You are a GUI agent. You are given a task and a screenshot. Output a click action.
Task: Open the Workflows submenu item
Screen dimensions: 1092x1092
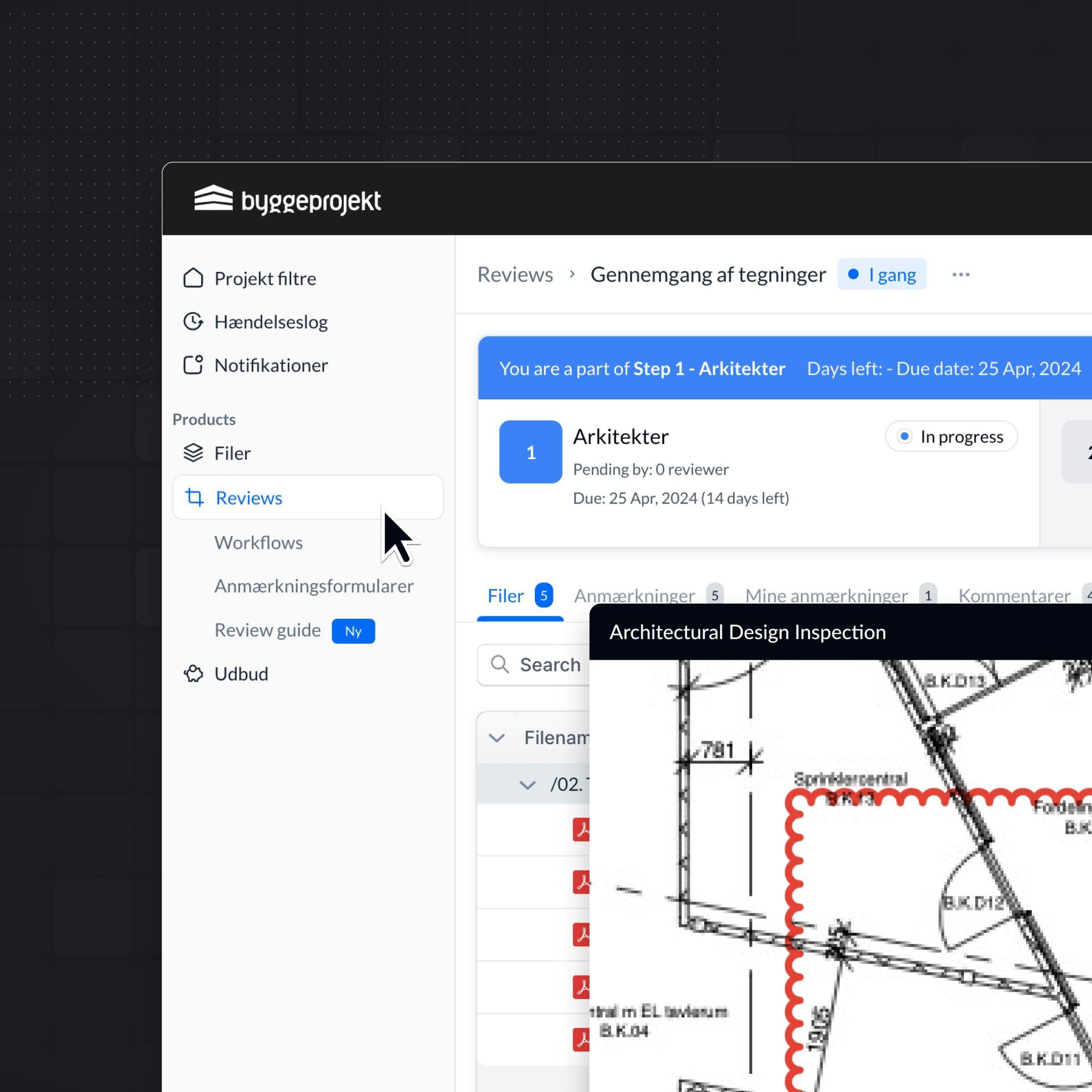[258, 542]
